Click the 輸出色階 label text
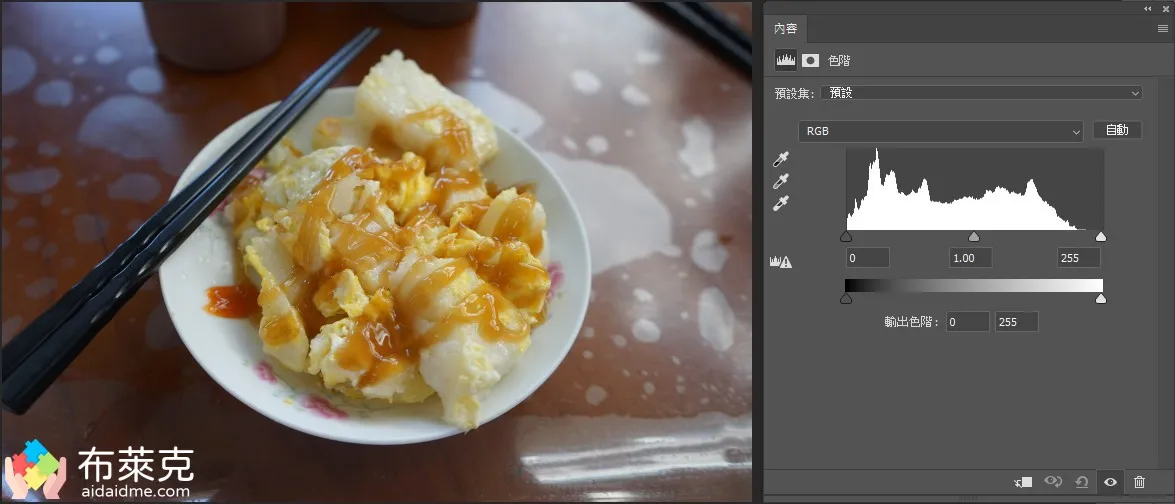 point(911,322)
